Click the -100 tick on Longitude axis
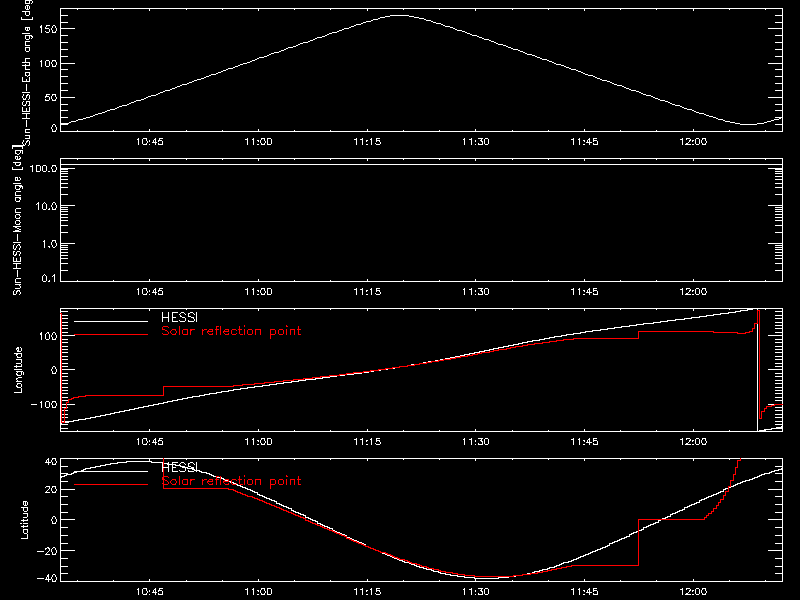The image size is (800, 600). click(x=44, y=405)
